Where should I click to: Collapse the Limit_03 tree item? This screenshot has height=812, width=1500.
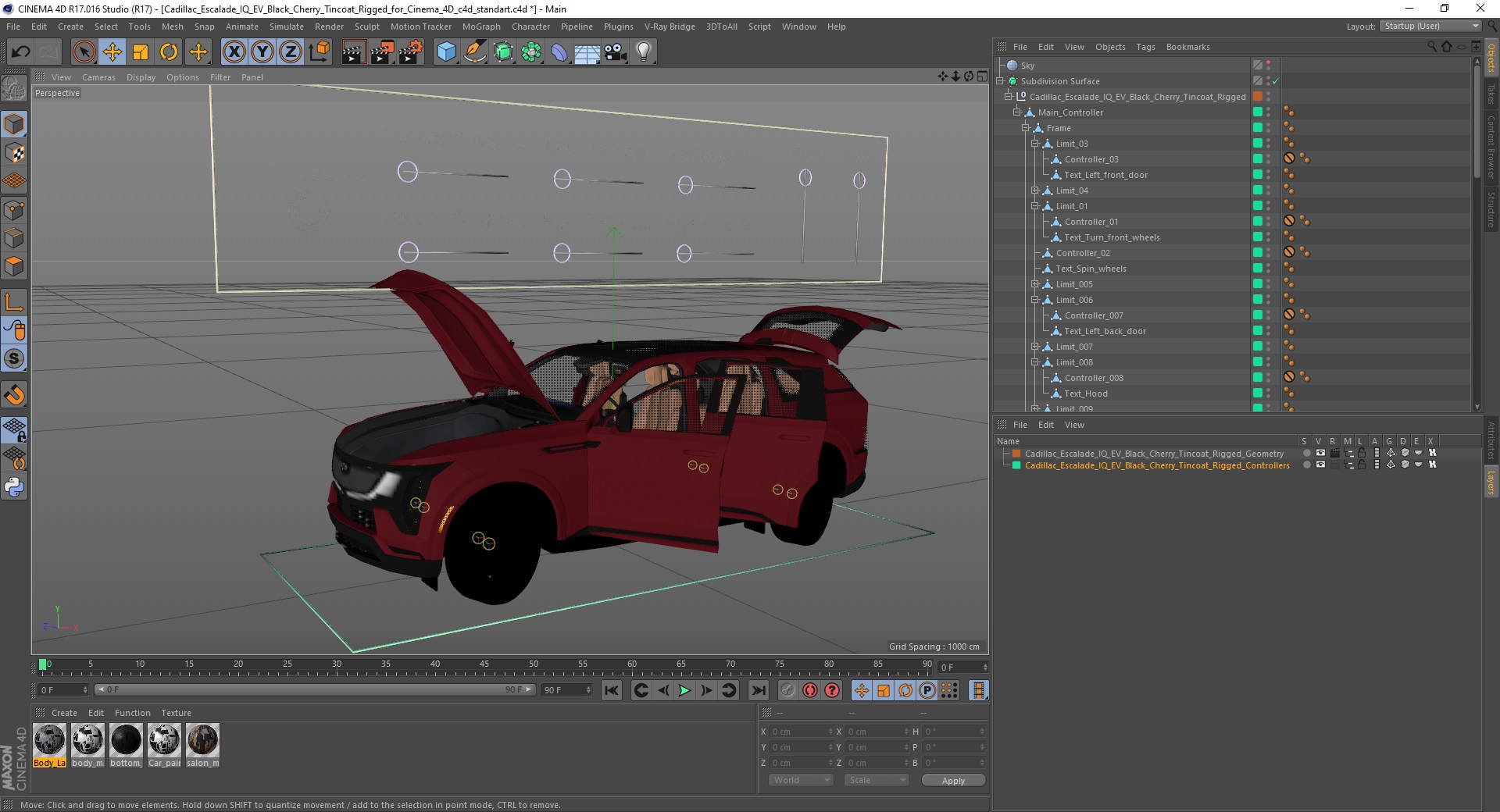[x=1034, y=144]
